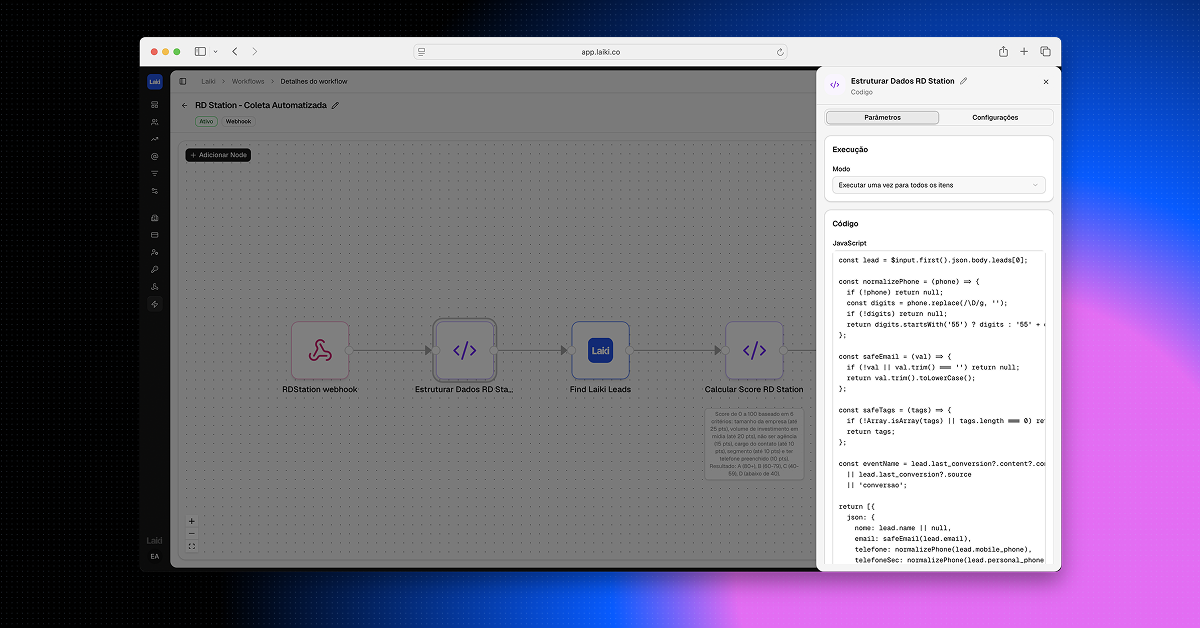Open the credit card icon in sidebar
1200x628 pixels.
click(155, 235)
